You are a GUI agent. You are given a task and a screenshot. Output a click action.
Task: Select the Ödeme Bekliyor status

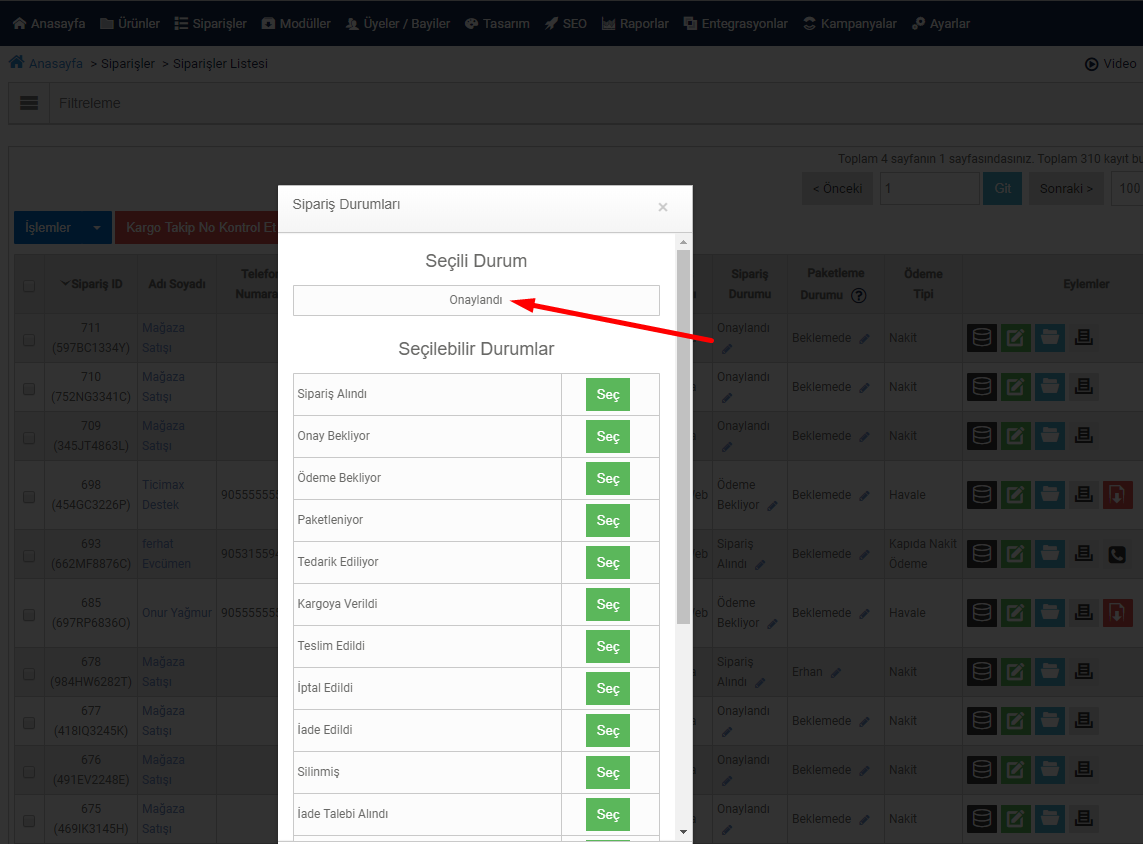[608, 479]
